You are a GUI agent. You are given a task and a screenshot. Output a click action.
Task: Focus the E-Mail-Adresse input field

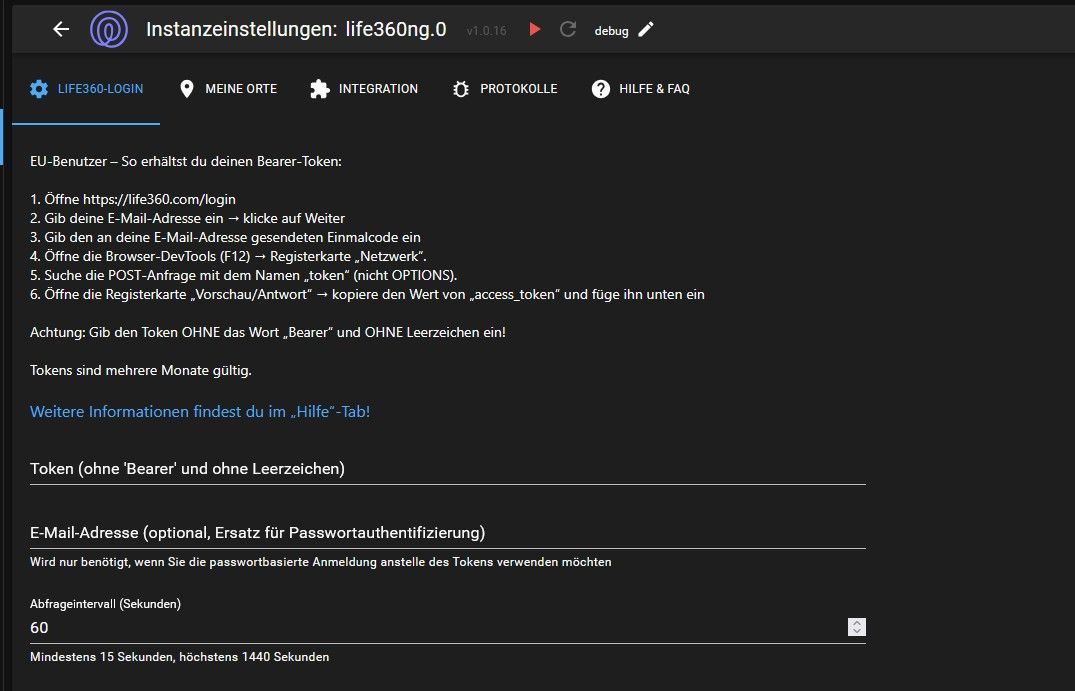448,533
